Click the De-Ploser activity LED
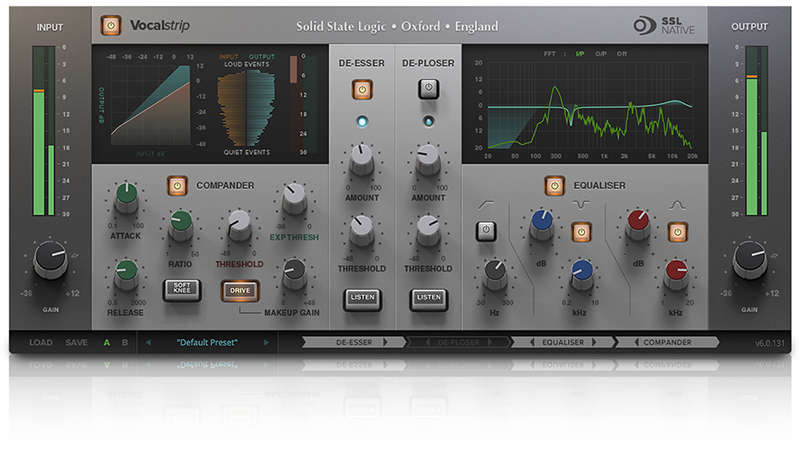The width and height of the screenshot is (800, 462). (429, 122)
